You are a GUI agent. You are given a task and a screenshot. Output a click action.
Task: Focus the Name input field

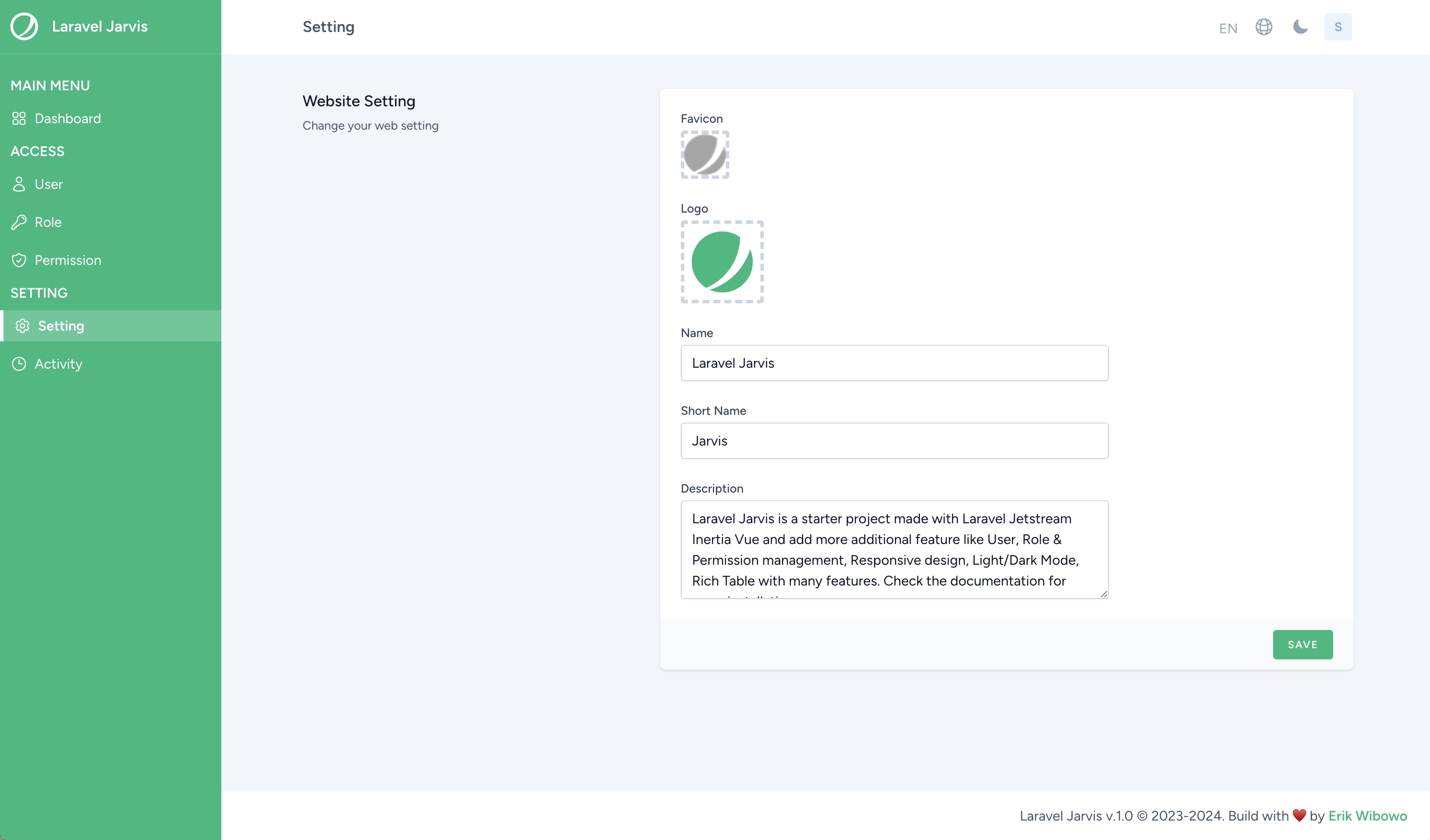[894, 363]
